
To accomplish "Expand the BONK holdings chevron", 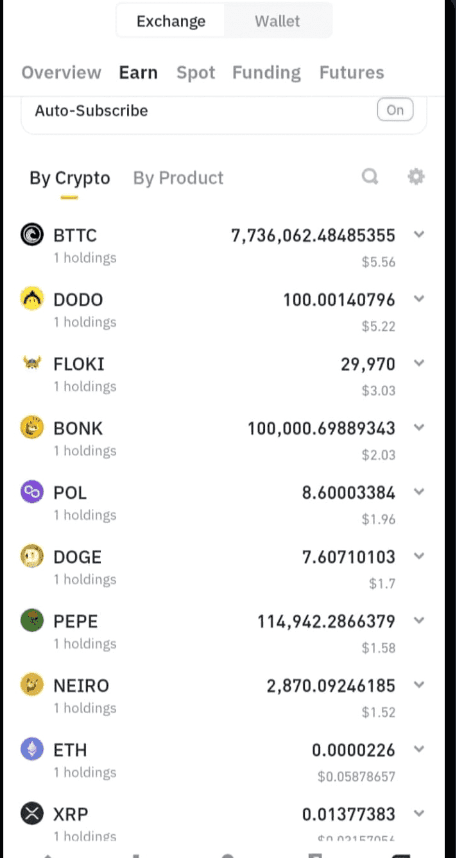I will (x=419, y=427).
